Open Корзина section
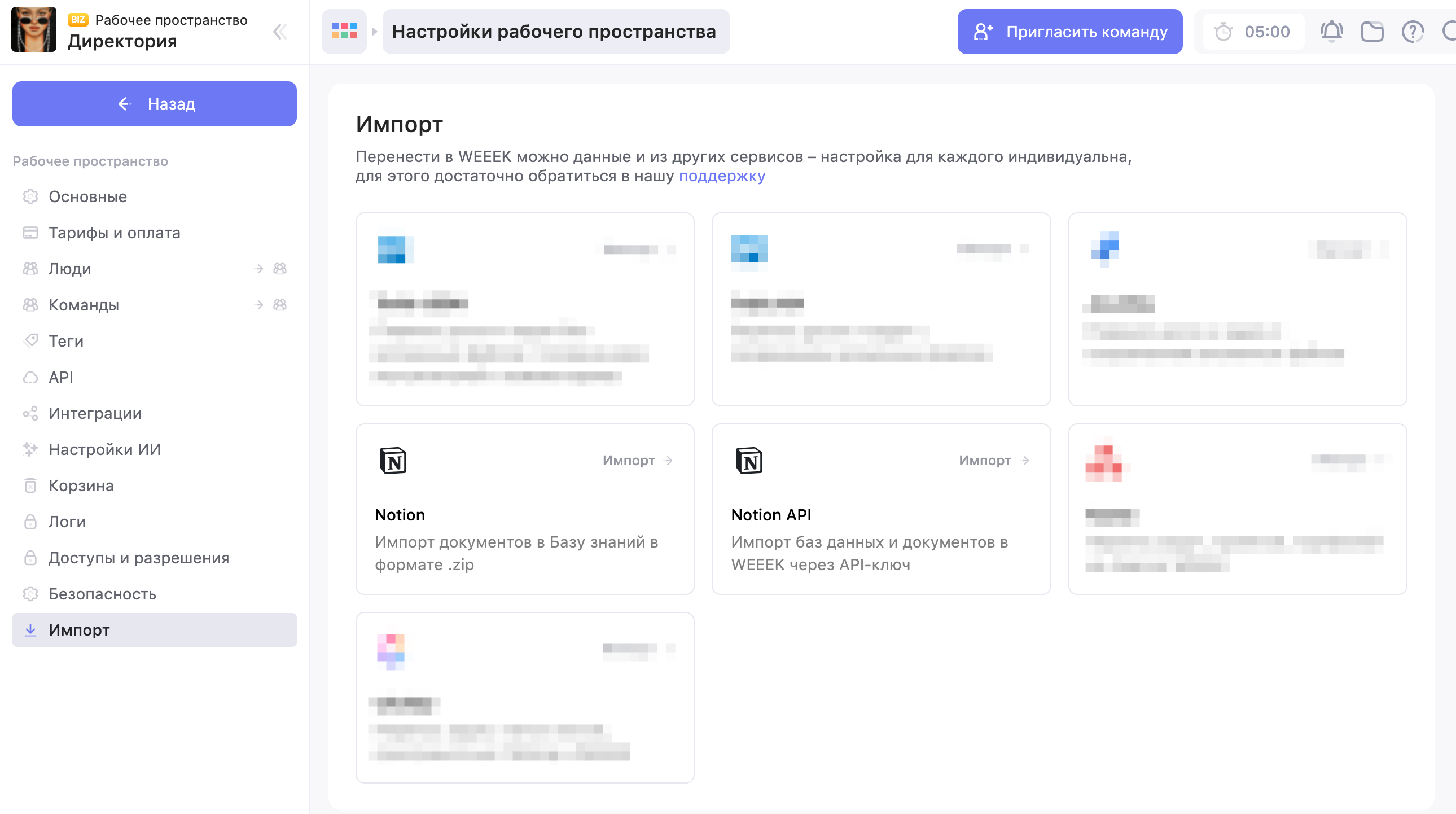The width and height of the screenshot is (1456, 814). click(154, 486)
